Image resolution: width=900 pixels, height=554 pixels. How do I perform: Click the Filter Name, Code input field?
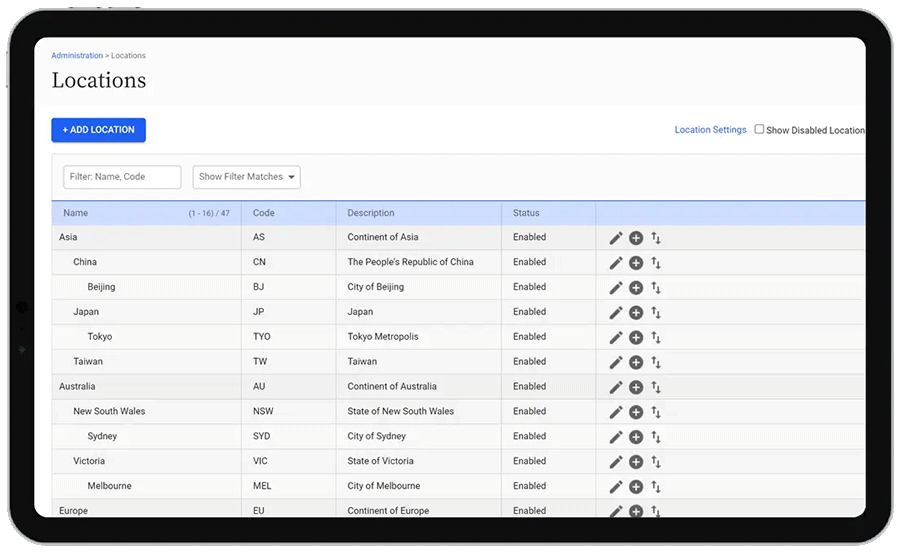tap(122, 177)
